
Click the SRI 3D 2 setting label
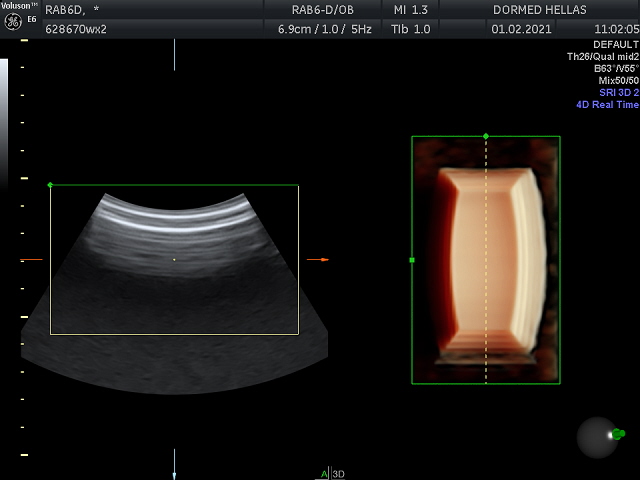[618, 92]
